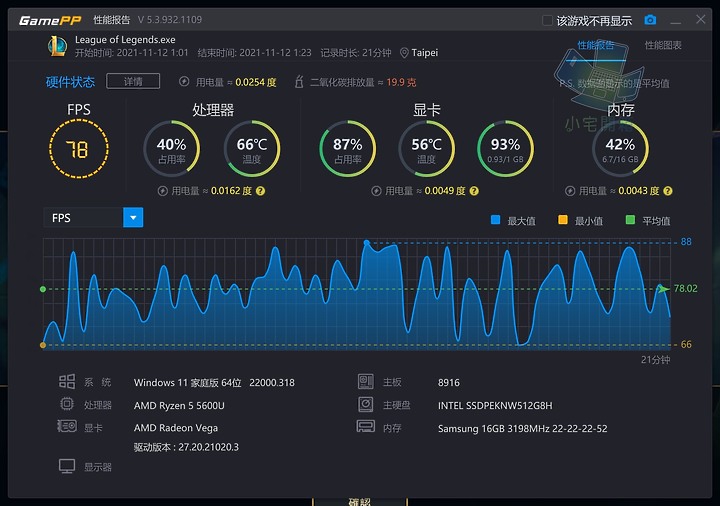Click the blue 最大值 legend swatch
The height and width of the screenshot is (506, 720).
pyautogui.click(x=495, y=219)
